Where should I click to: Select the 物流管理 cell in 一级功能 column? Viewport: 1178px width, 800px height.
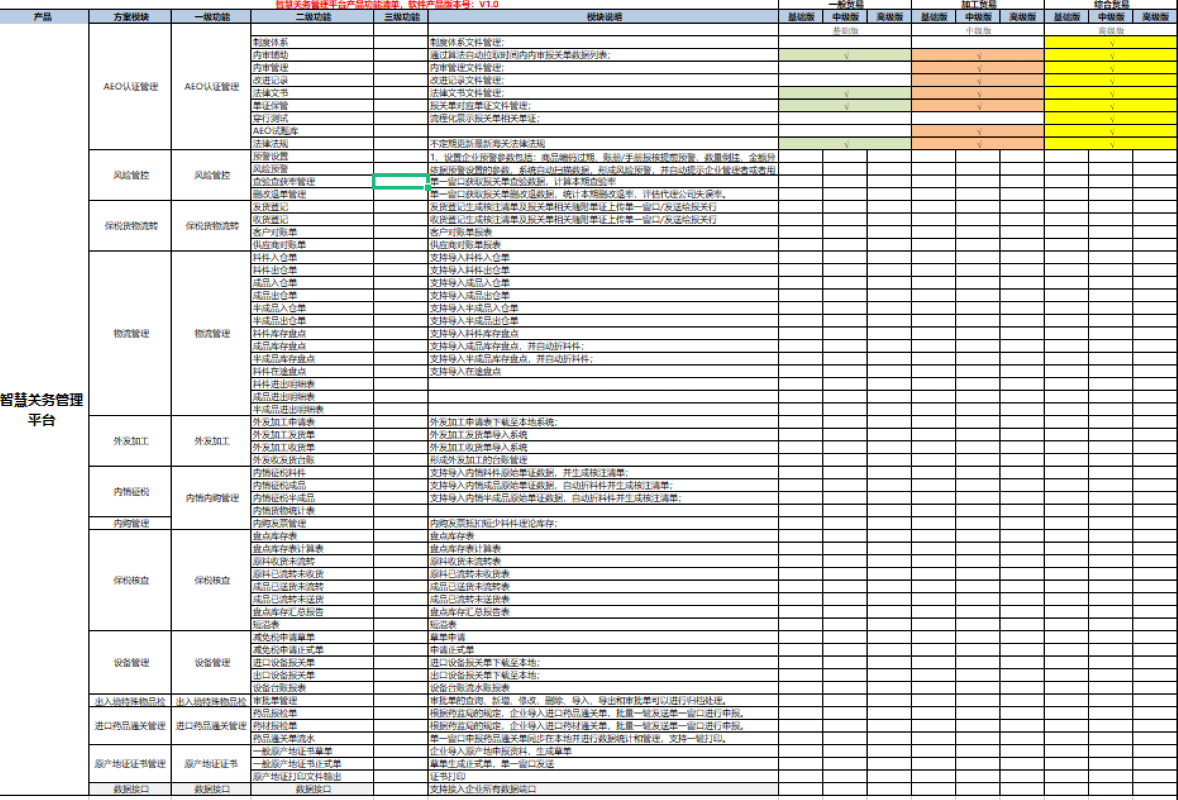pos(212,333)
